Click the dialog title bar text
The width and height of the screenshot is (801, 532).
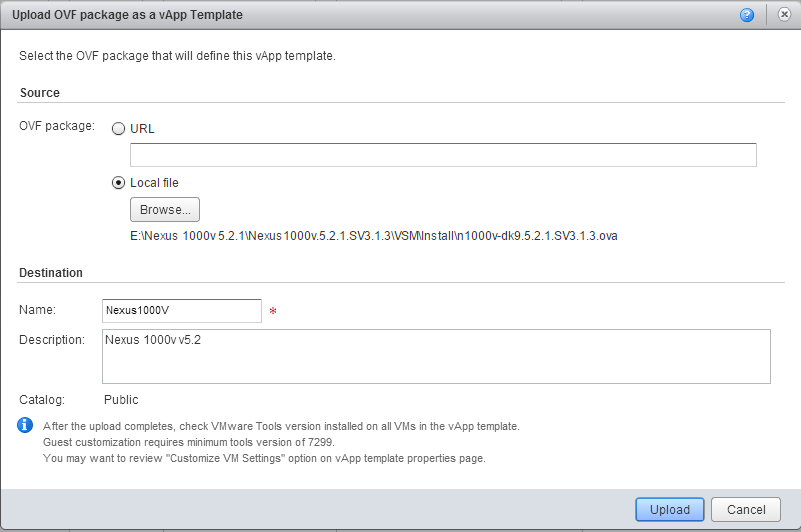coord(127,16)
